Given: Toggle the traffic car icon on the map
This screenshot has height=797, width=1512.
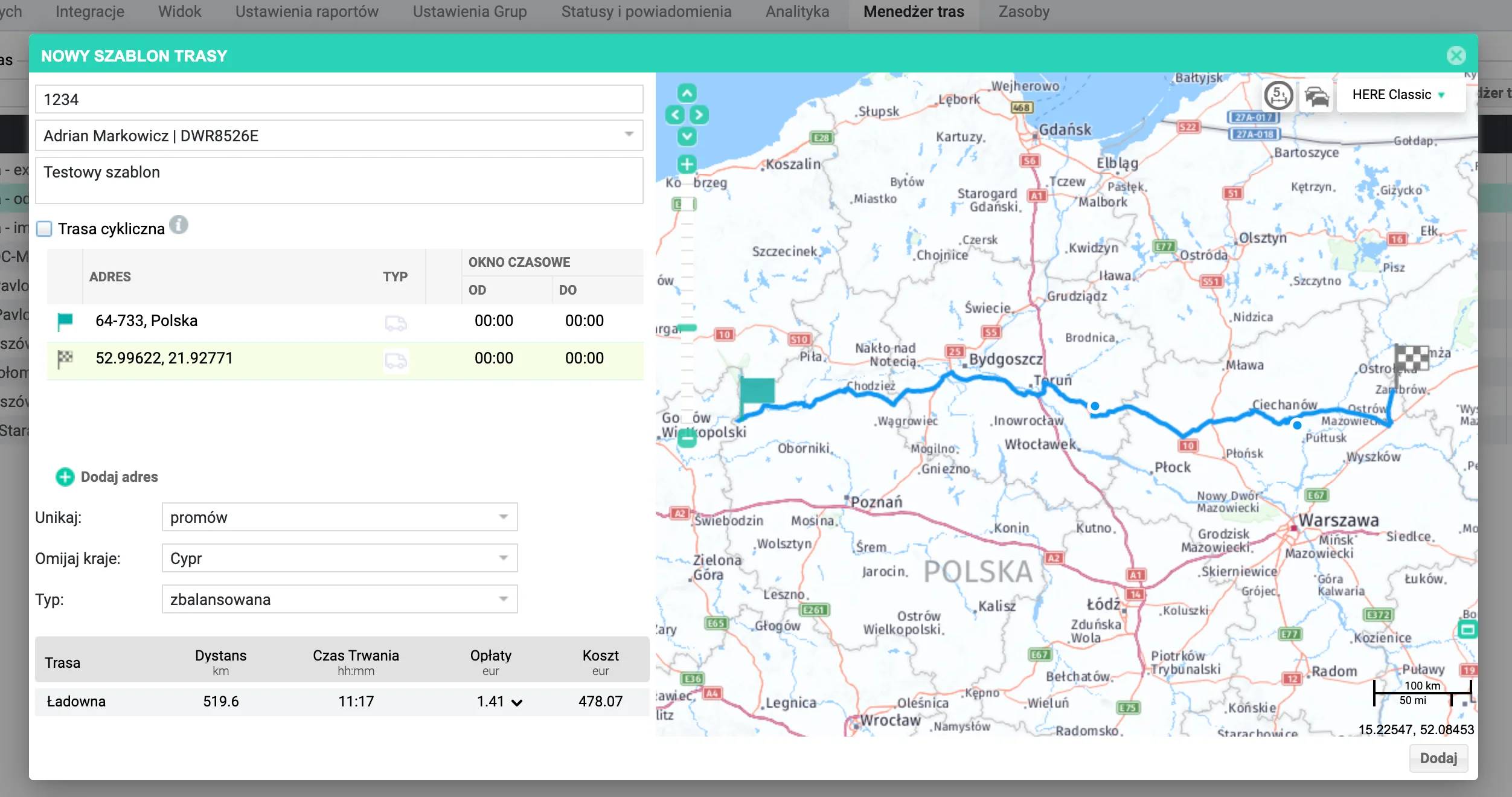Looking at the screenshot, I should pos(1317,95).
